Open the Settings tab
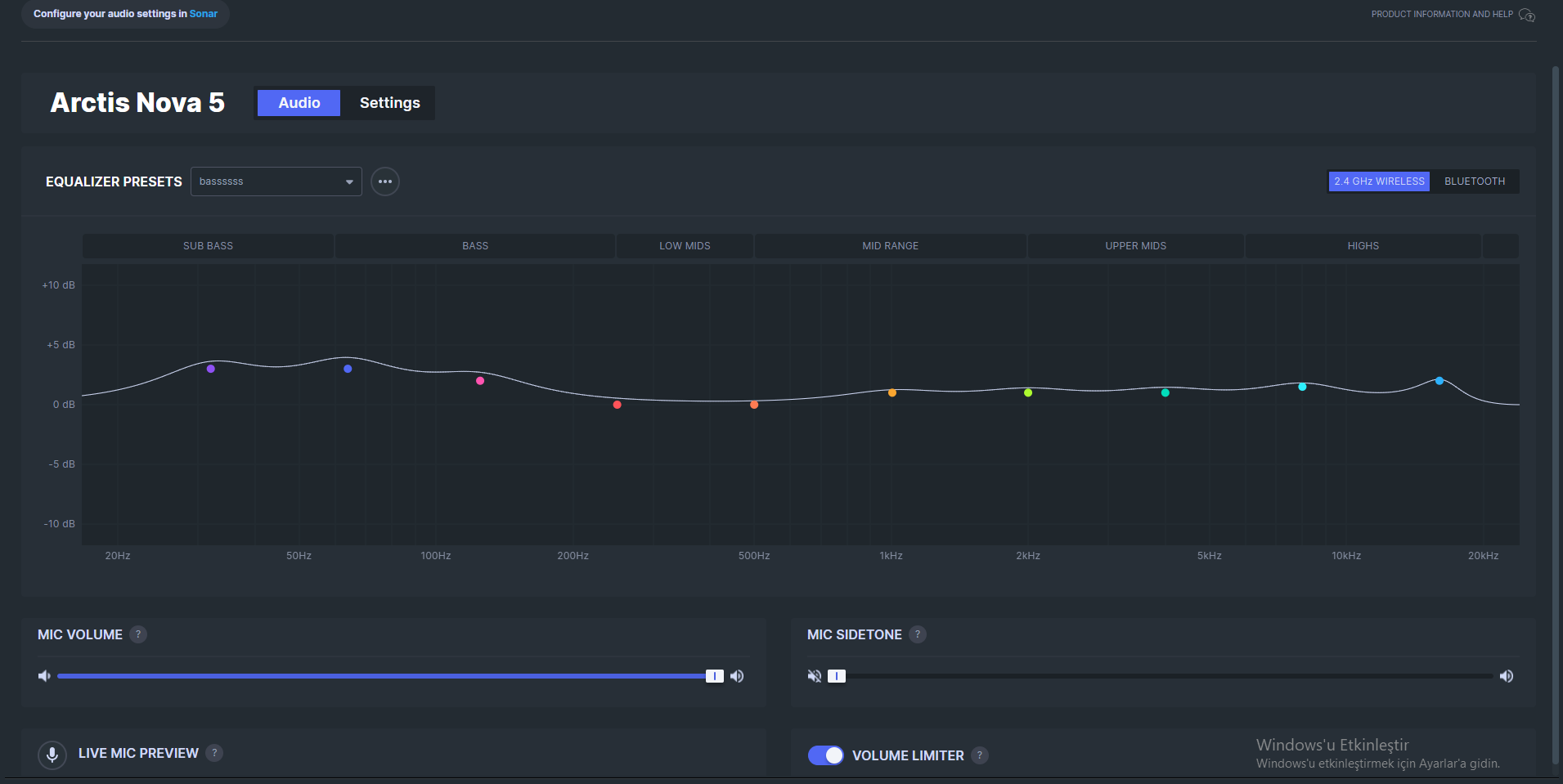The height and width of the screenshot is (784, 1563). [x=389, y=103]
